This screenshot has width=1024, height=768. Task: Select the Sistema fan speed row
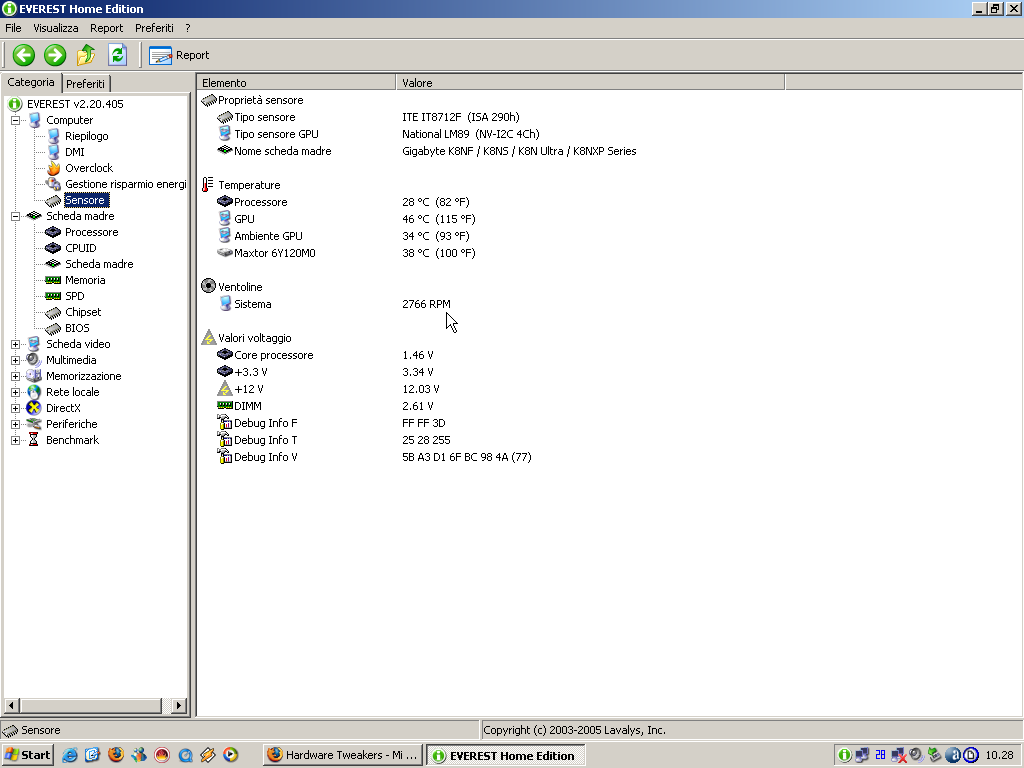coord(334,304)
